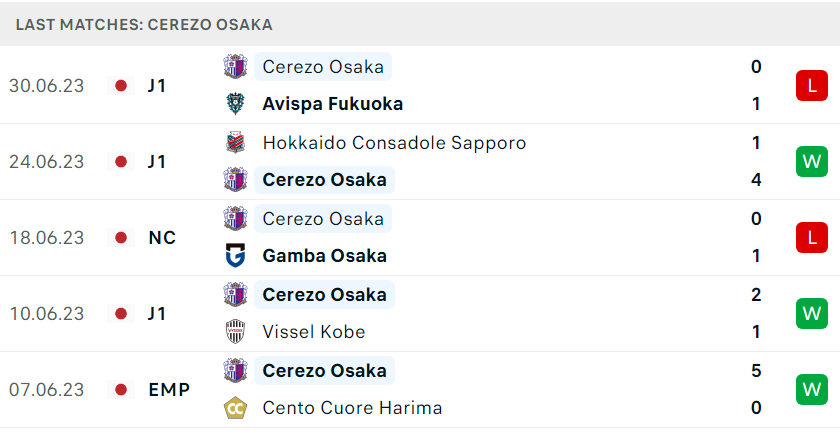Open the Gamba Osaka team link

coord(325,255)
